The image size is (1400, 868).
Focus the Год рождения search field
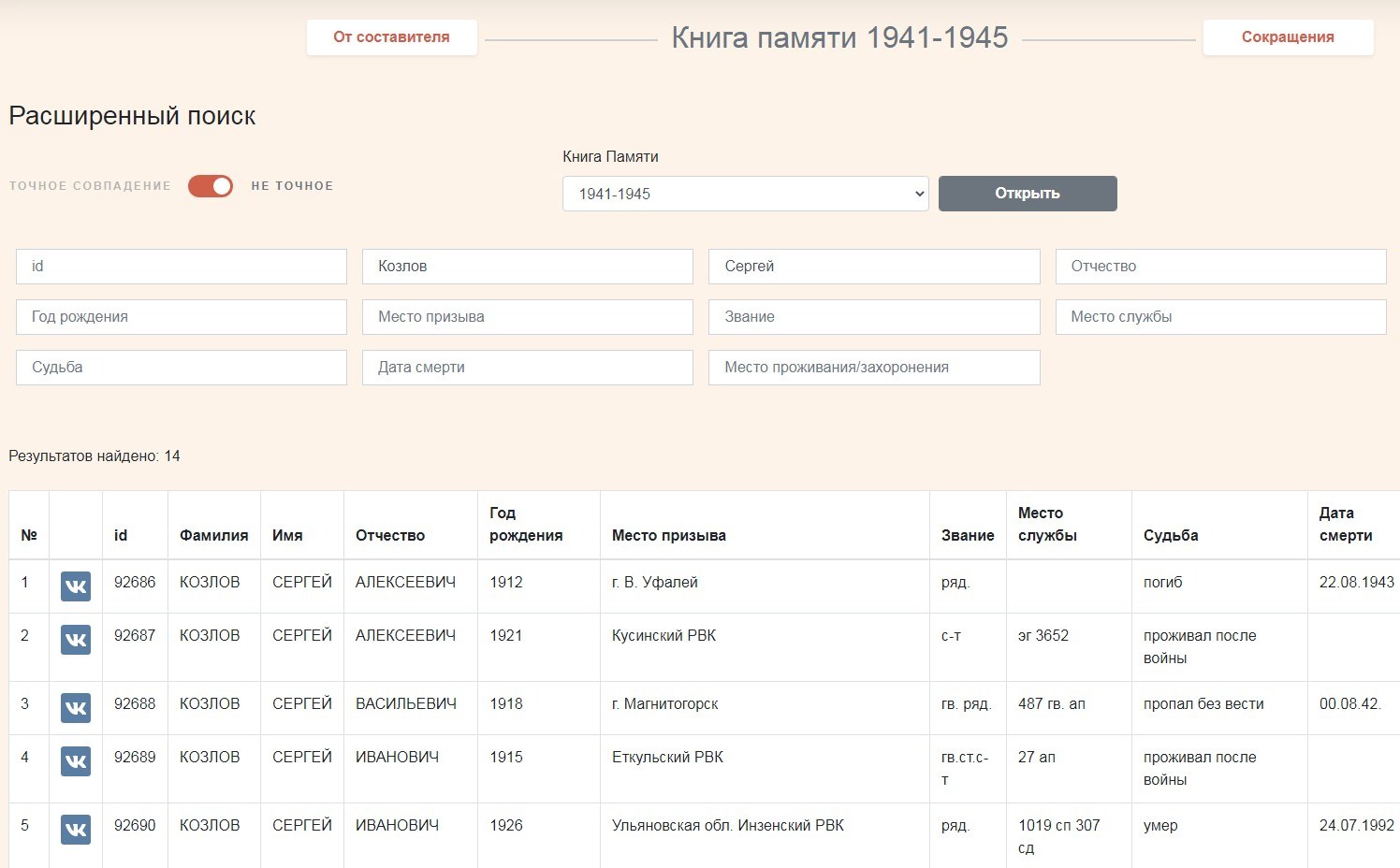pyautogui.click(x=182, y=317)
